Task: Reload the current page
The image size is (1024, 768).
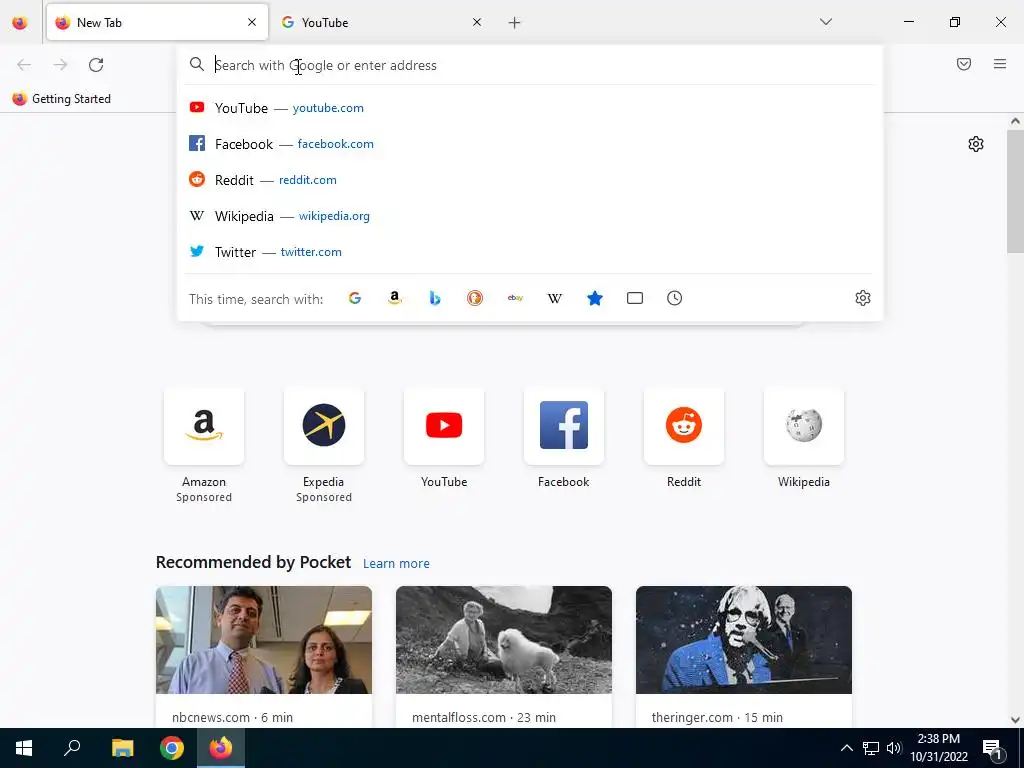Action: pyautogui.click(x=96, y=65)
